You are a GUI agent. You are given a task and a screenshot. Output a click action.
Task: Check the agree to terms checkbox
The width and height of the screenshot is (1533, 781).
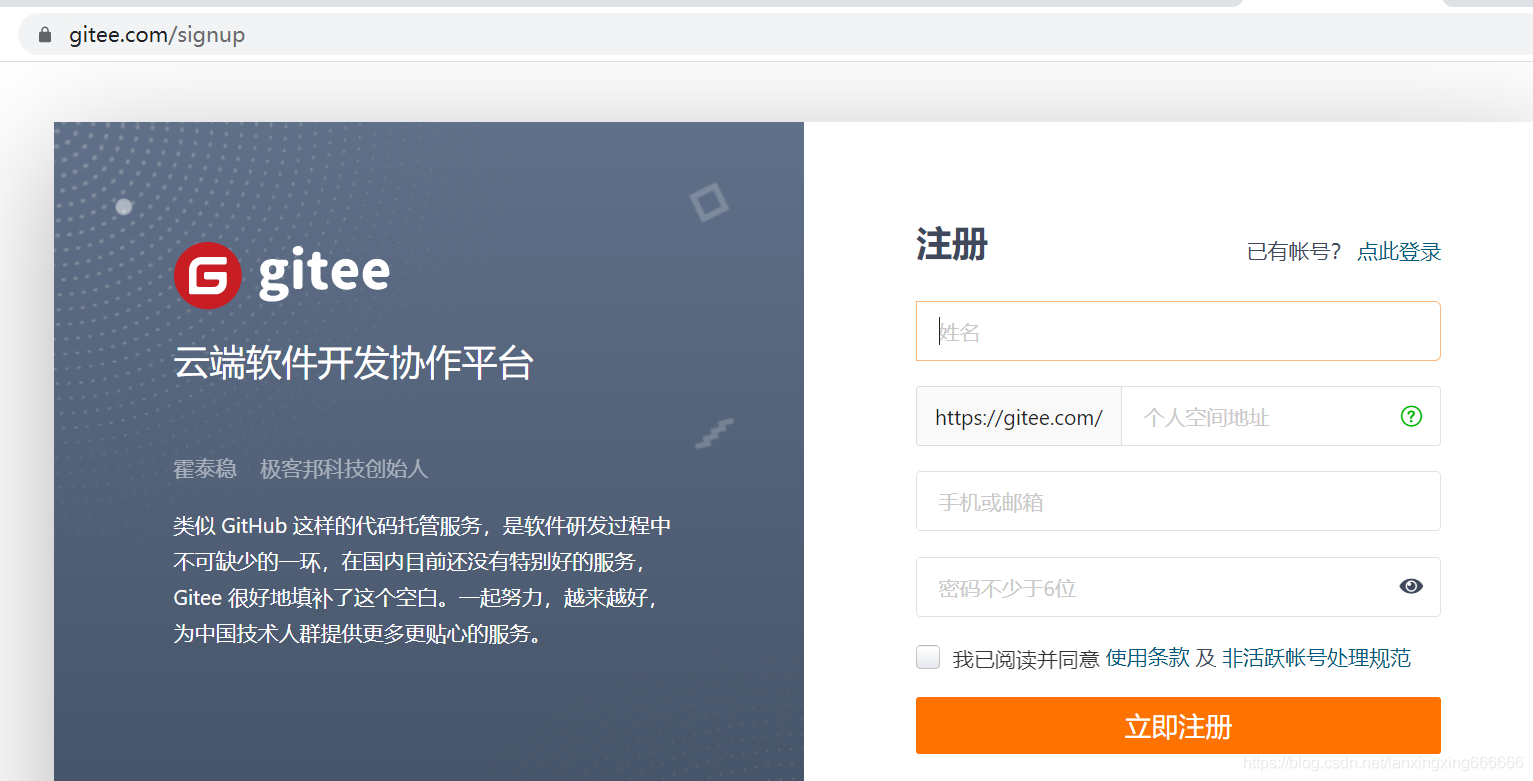pos(928,657)
